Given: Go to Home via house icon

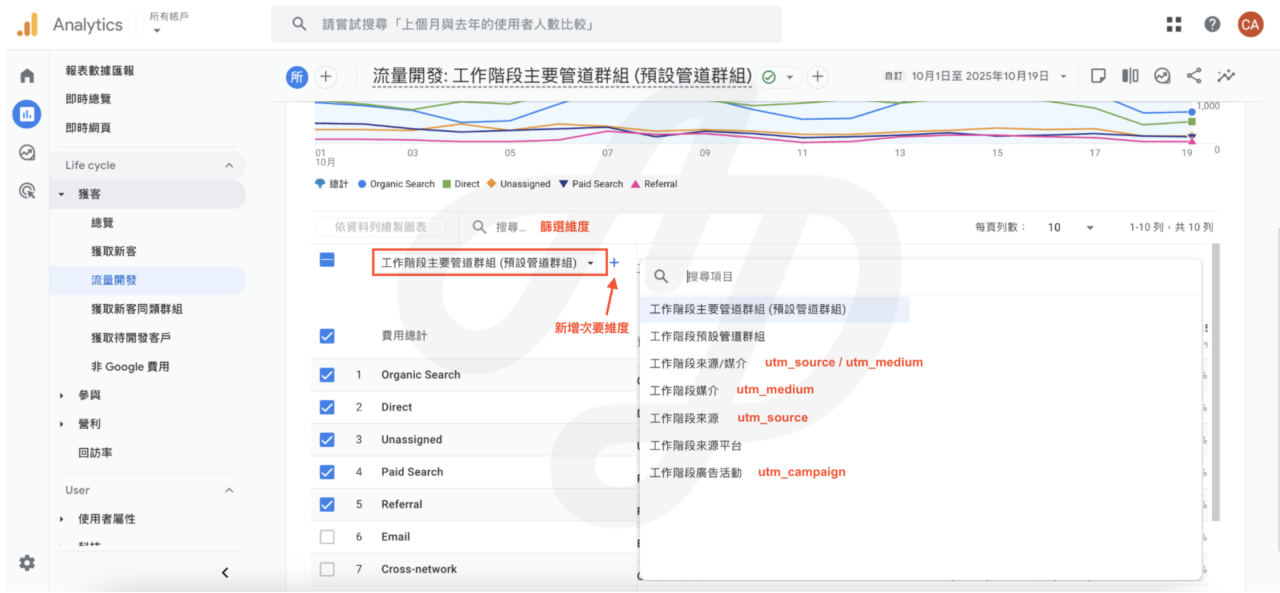Looking at the screenshot, I should pos(27,76).
